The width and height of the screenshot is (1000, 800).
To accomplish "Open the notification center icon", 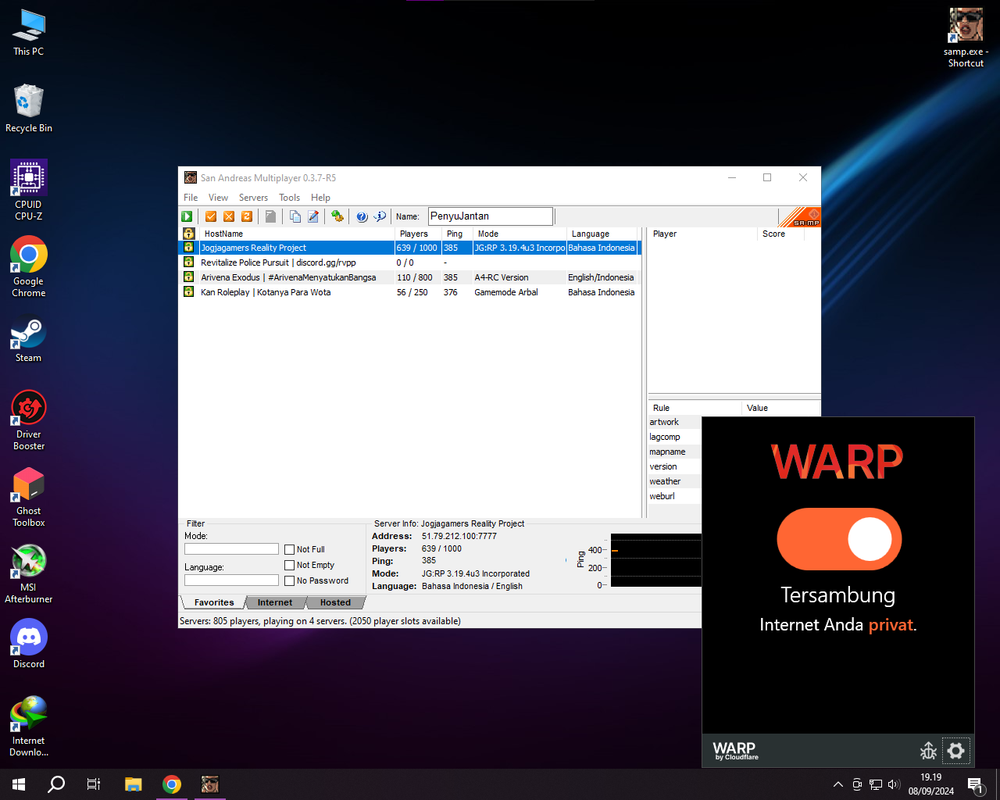I will [975, 785].
